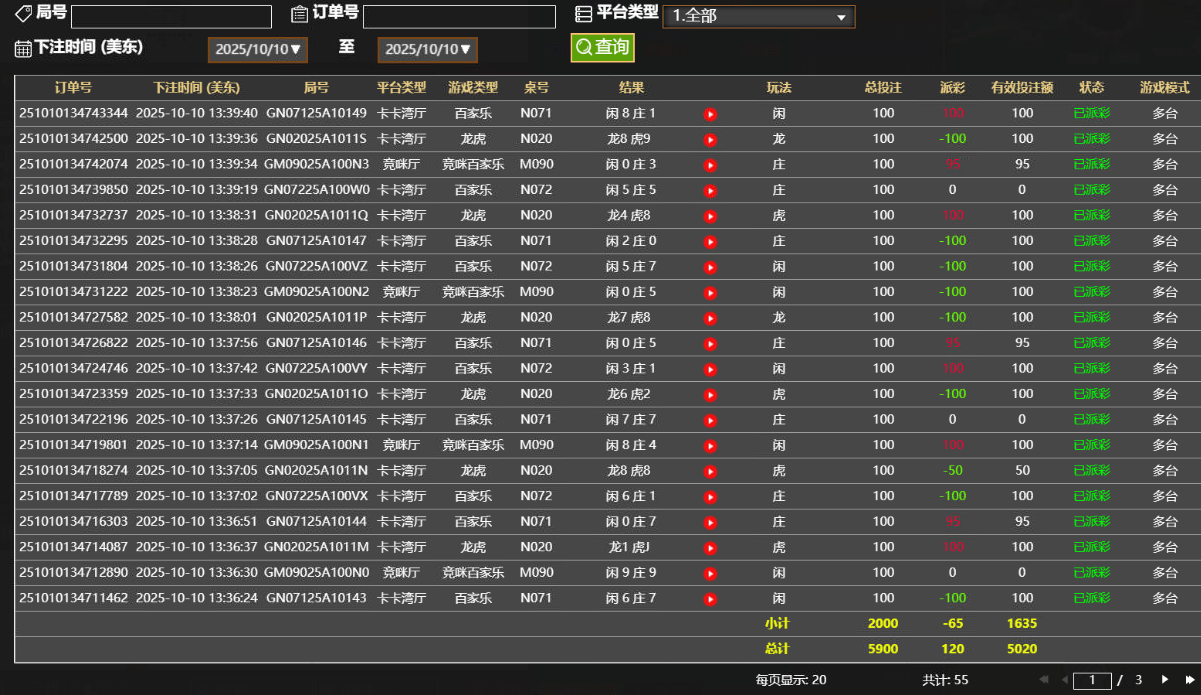1201x695 pixels.
Task: Click the list icon beside 平台类型
Action: [583, 15]
